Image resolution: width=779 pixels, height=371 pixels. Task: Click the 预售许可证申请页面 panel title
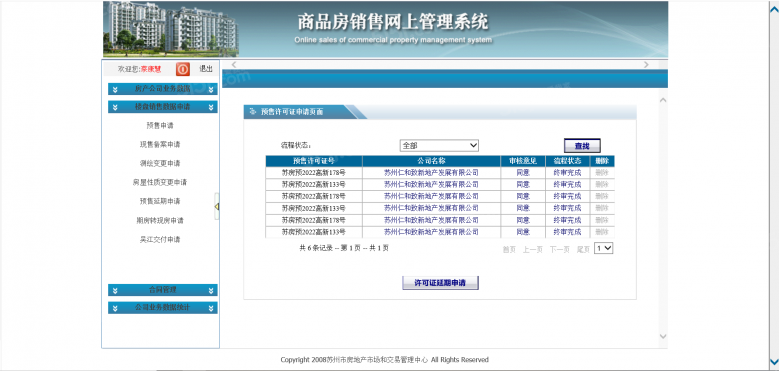point(292,112)
